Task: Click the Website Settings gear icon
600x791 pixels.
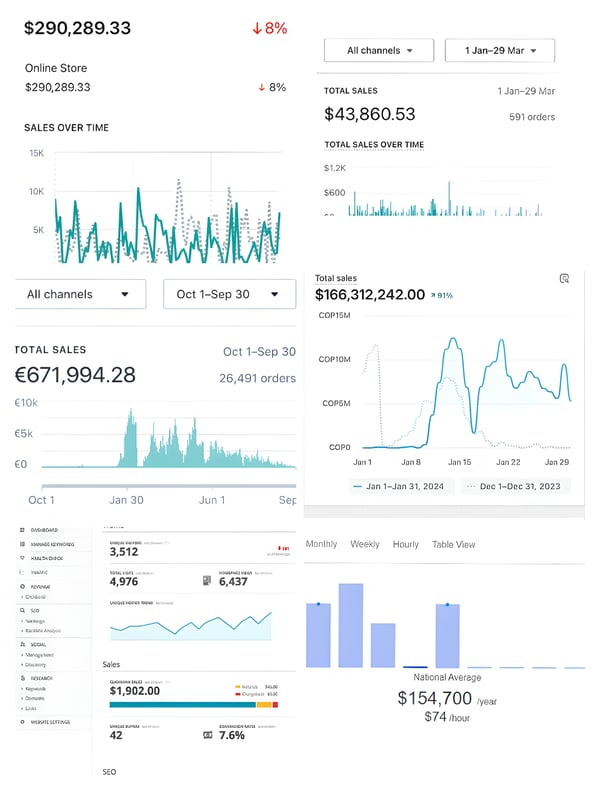Action: (22, 722)
